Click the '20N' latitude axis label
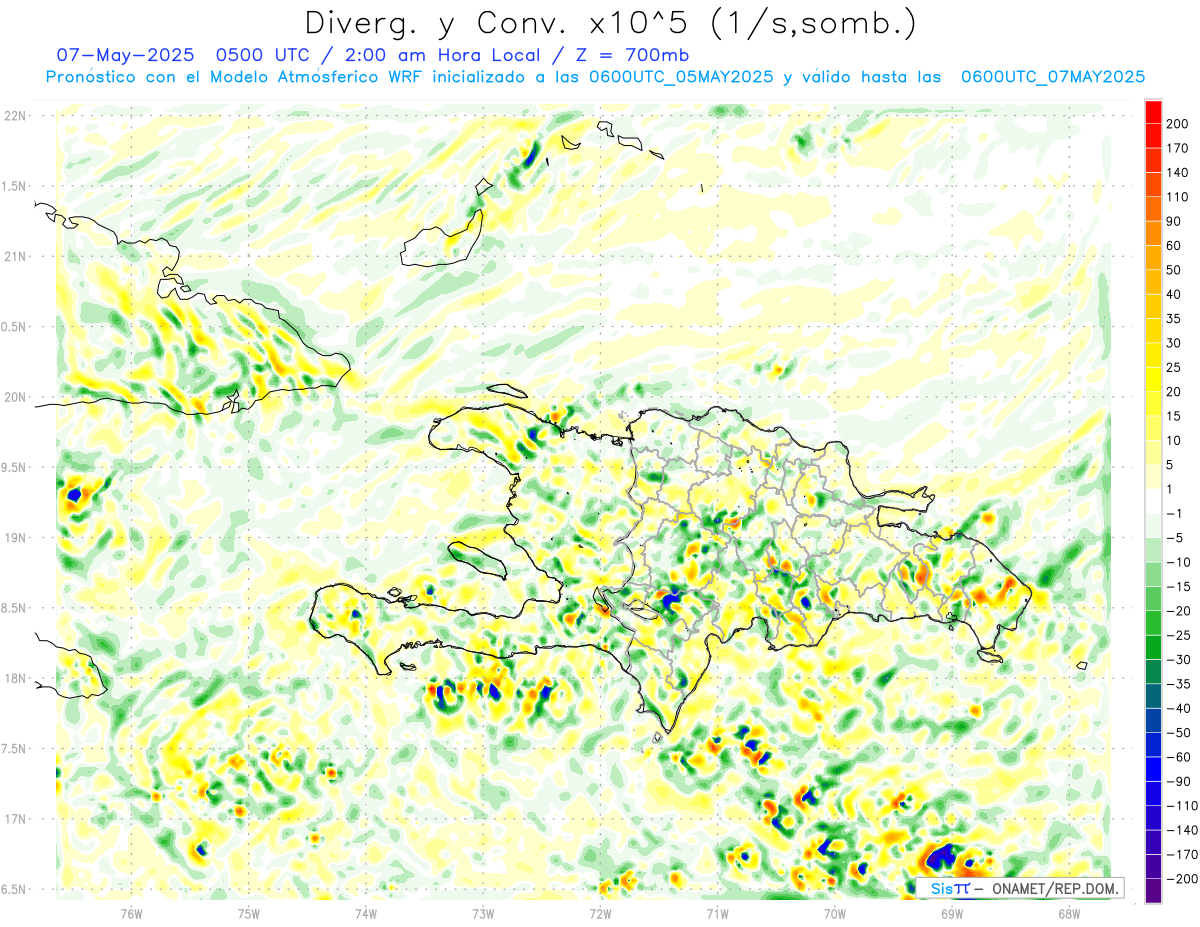The height and width of the screenshot is (927, 1200). (x=15, y=397)
